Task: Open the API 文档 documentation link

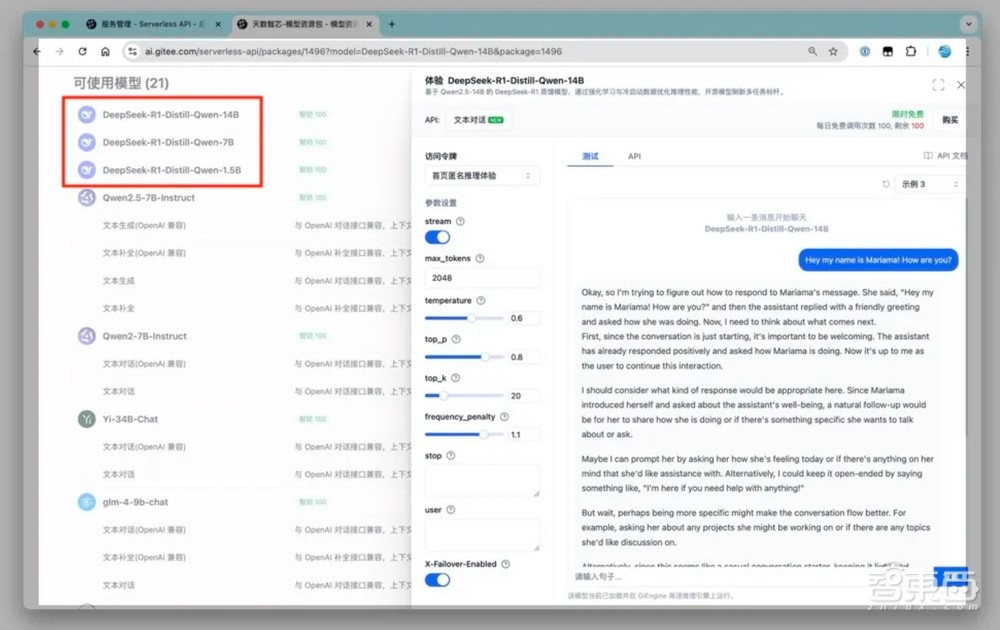Action: click(x=945, y=156)
